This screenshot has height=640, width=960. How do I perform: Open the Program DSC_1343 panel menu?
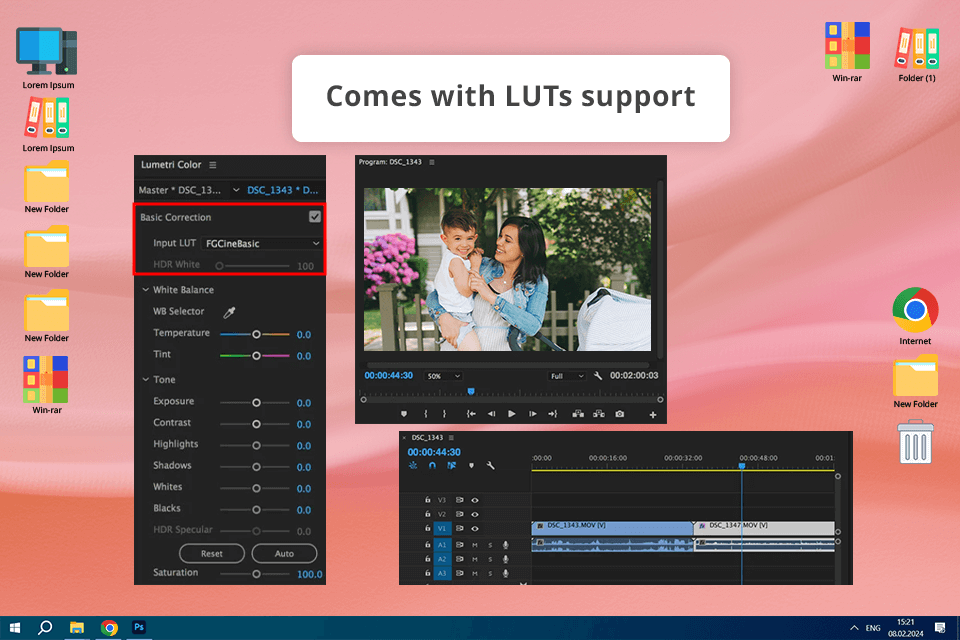pos(432,162)
